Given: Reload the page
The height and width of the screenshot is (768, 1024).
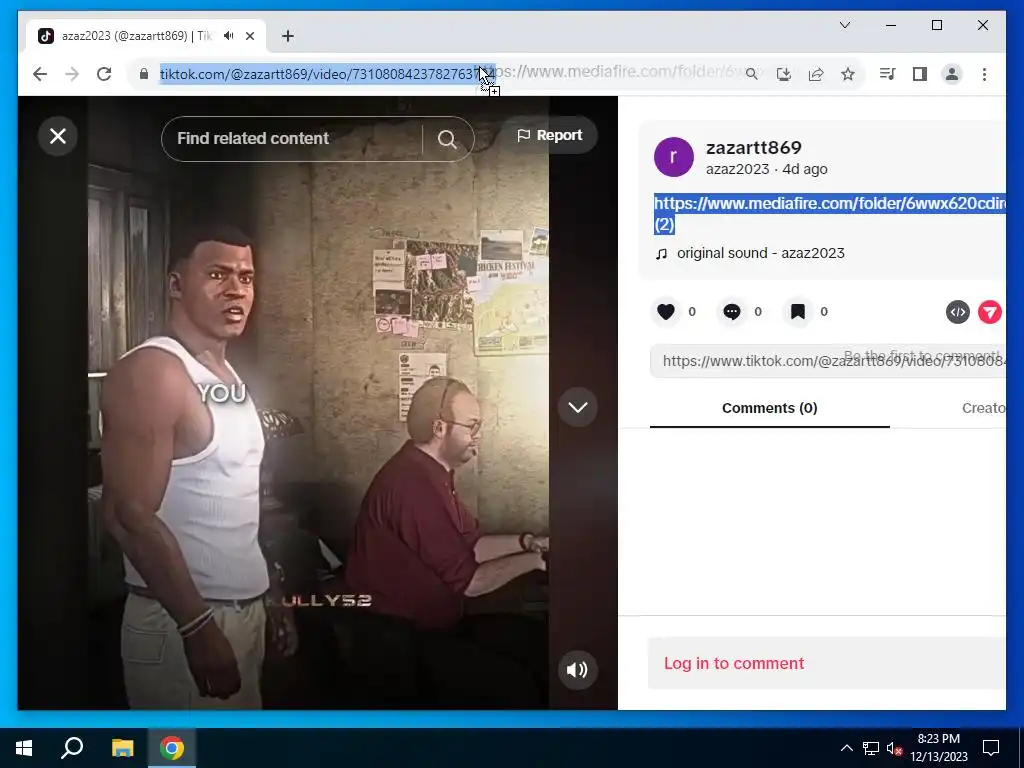Looking at the screenshot, I should [104, 74].
